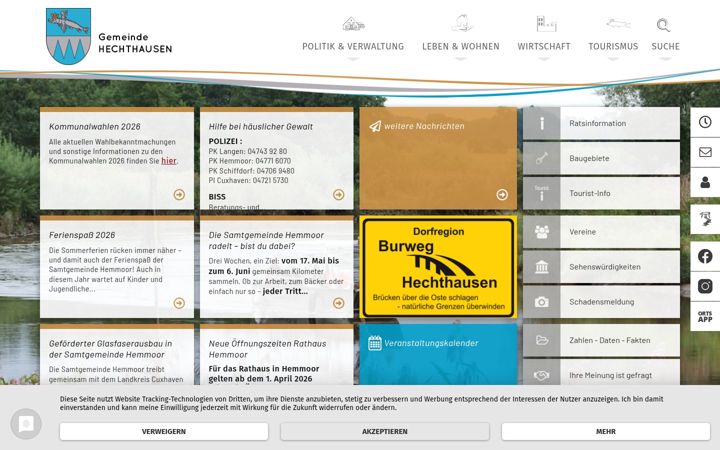Click arrow icon on Kommunalwahlen 2026 card

[x=179, y=195]
